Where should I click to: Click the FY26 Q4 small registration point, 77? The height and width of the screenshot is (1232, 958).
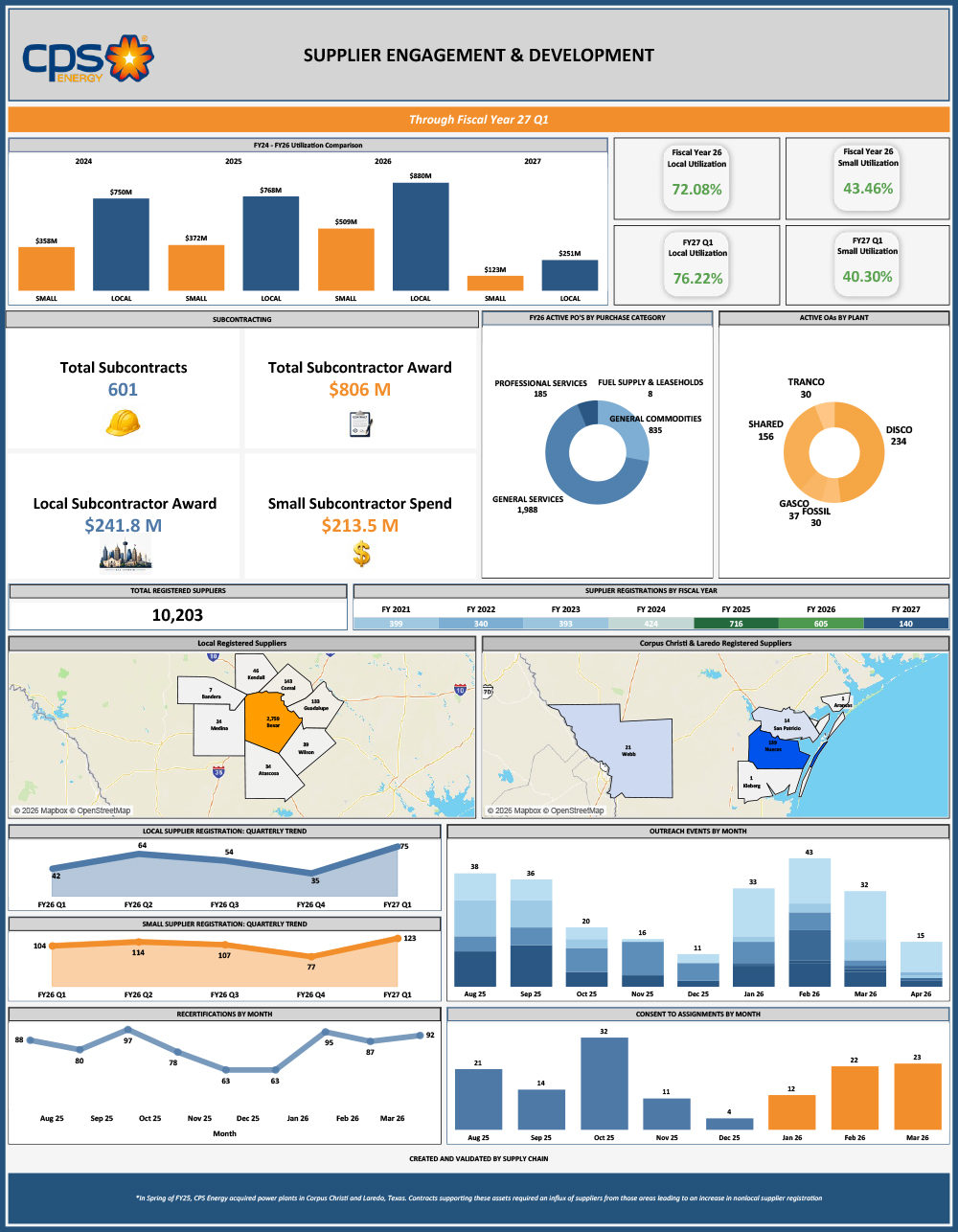pos(311,956)
